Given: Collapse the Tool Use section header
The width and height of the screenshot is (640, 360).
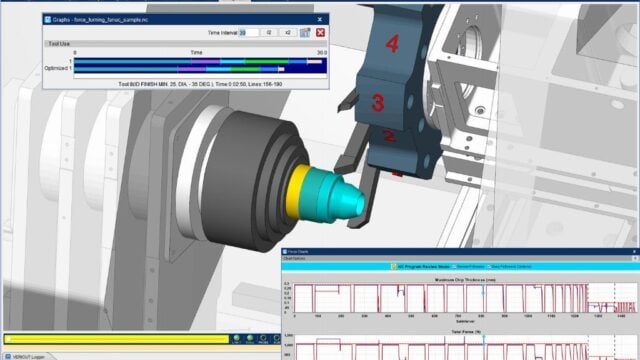Looking at the screenshot, I should click(186, 43).
